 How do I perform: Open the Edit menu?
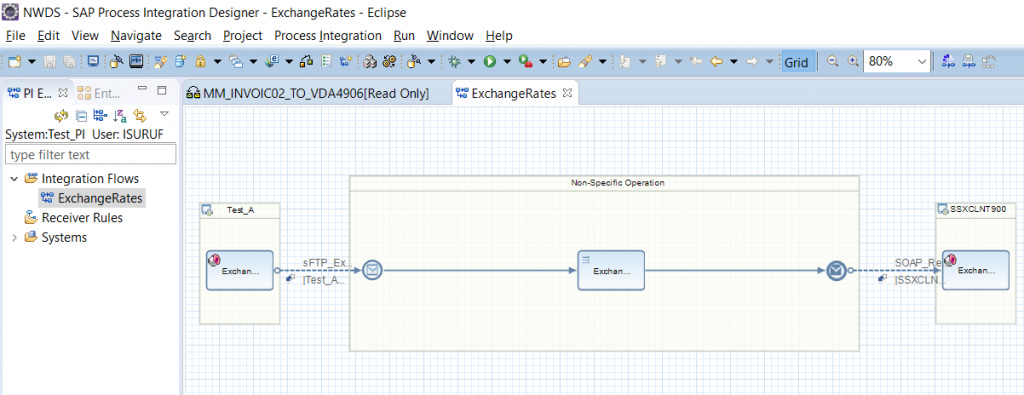point(48,35)
